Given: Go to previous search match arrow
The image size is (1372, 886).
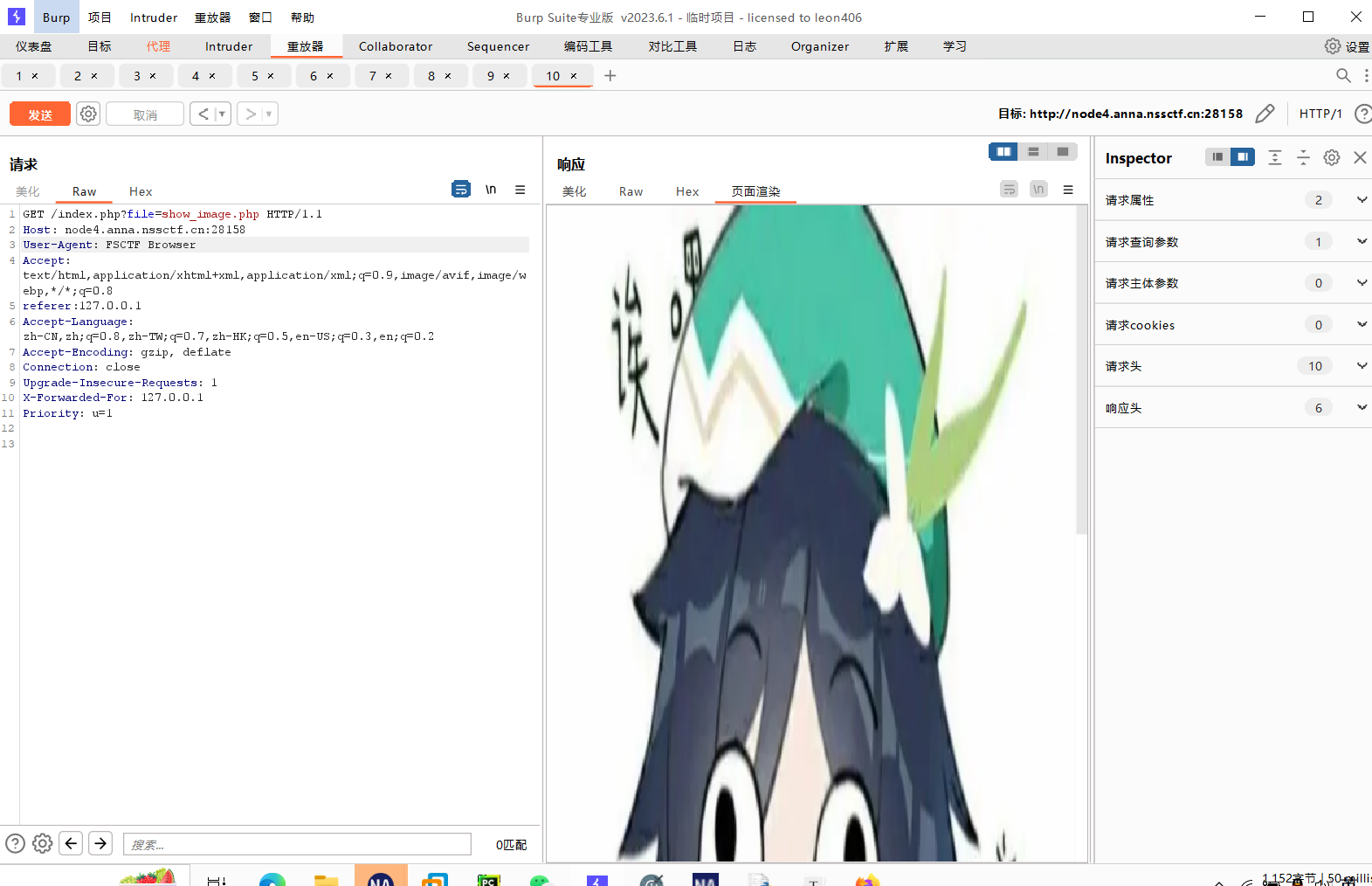Looking at the screenshot, I should click(x=72, y=843).
